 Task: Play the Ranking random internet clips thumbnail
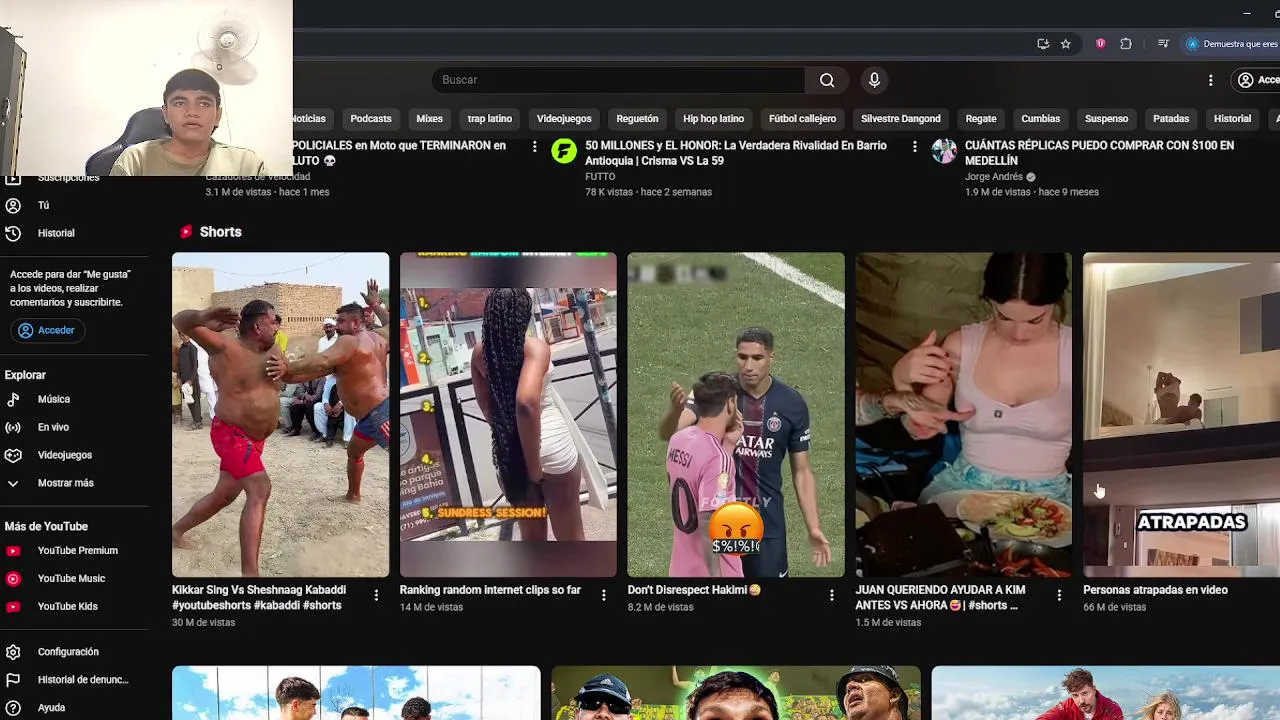point(508,414)
